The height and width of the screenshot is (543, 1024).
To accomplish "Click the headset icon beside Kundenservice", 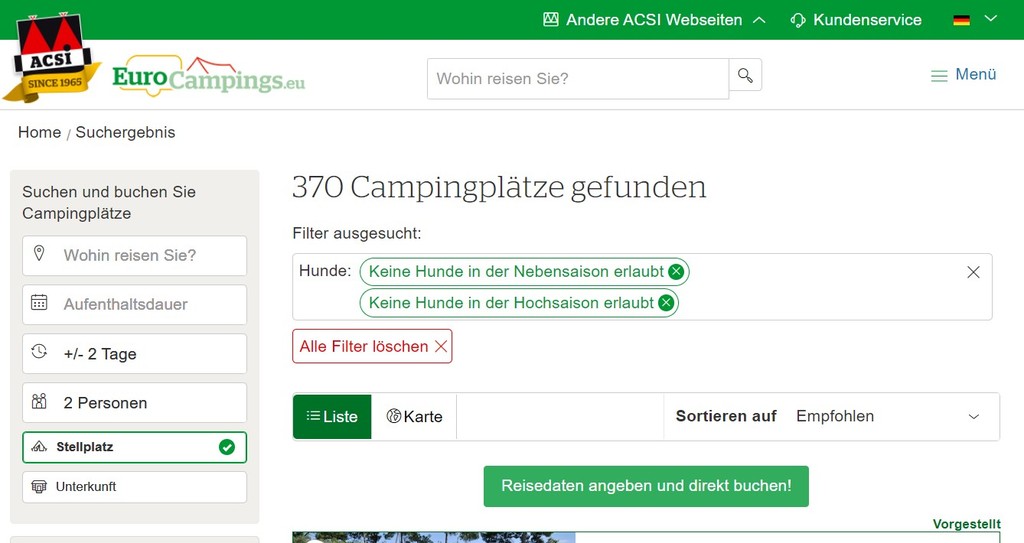I will click(x=797, y=20).
